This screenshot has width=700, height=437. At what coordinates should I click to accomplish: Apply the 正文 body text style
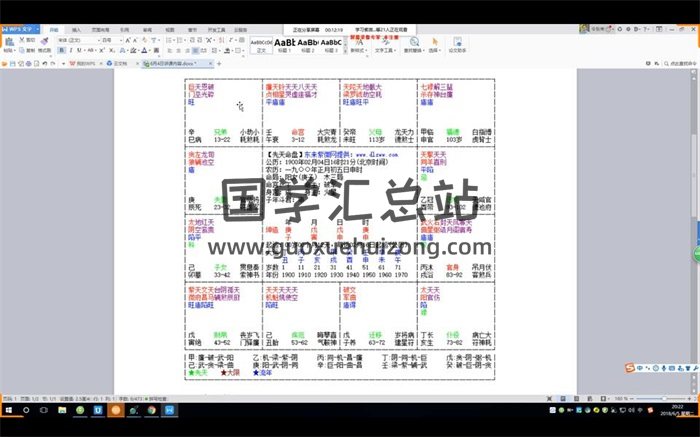(x=261, y=45)
